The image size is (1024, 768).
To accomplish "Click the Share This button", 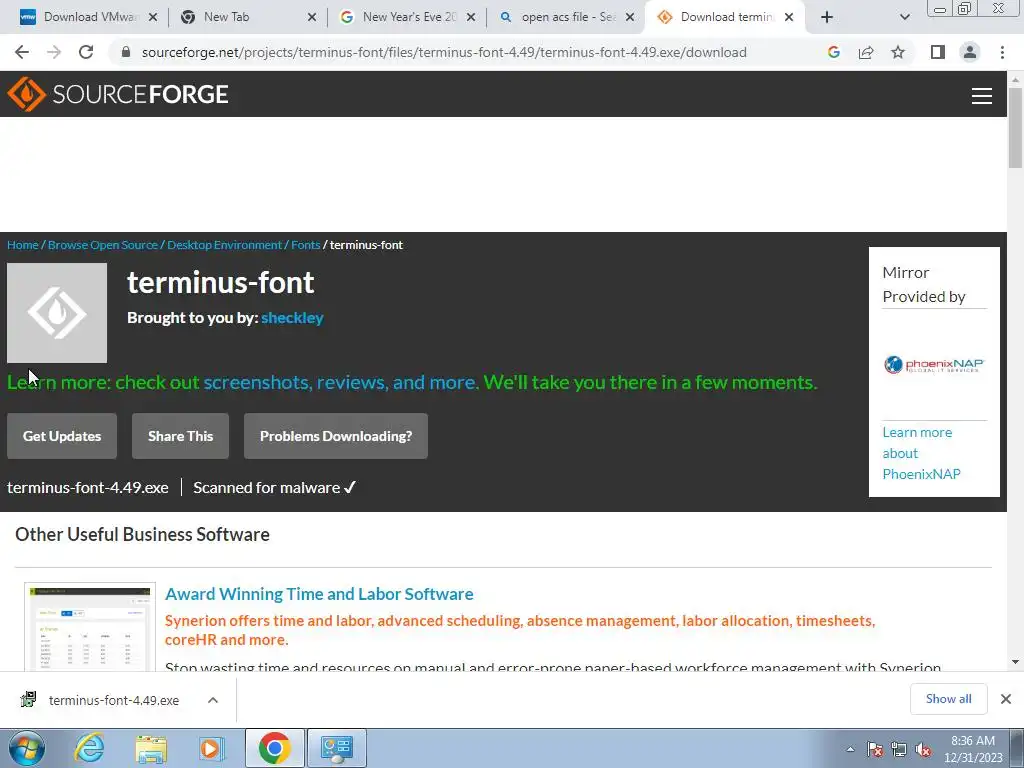I will (x=180, y=436).
